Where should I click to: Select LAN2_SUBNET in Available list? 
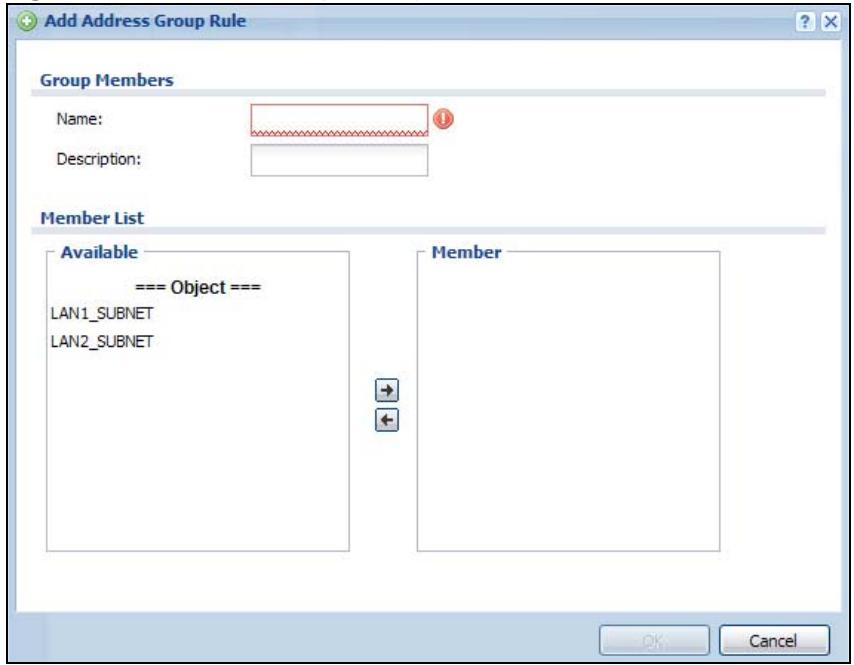tap(102, 341)
